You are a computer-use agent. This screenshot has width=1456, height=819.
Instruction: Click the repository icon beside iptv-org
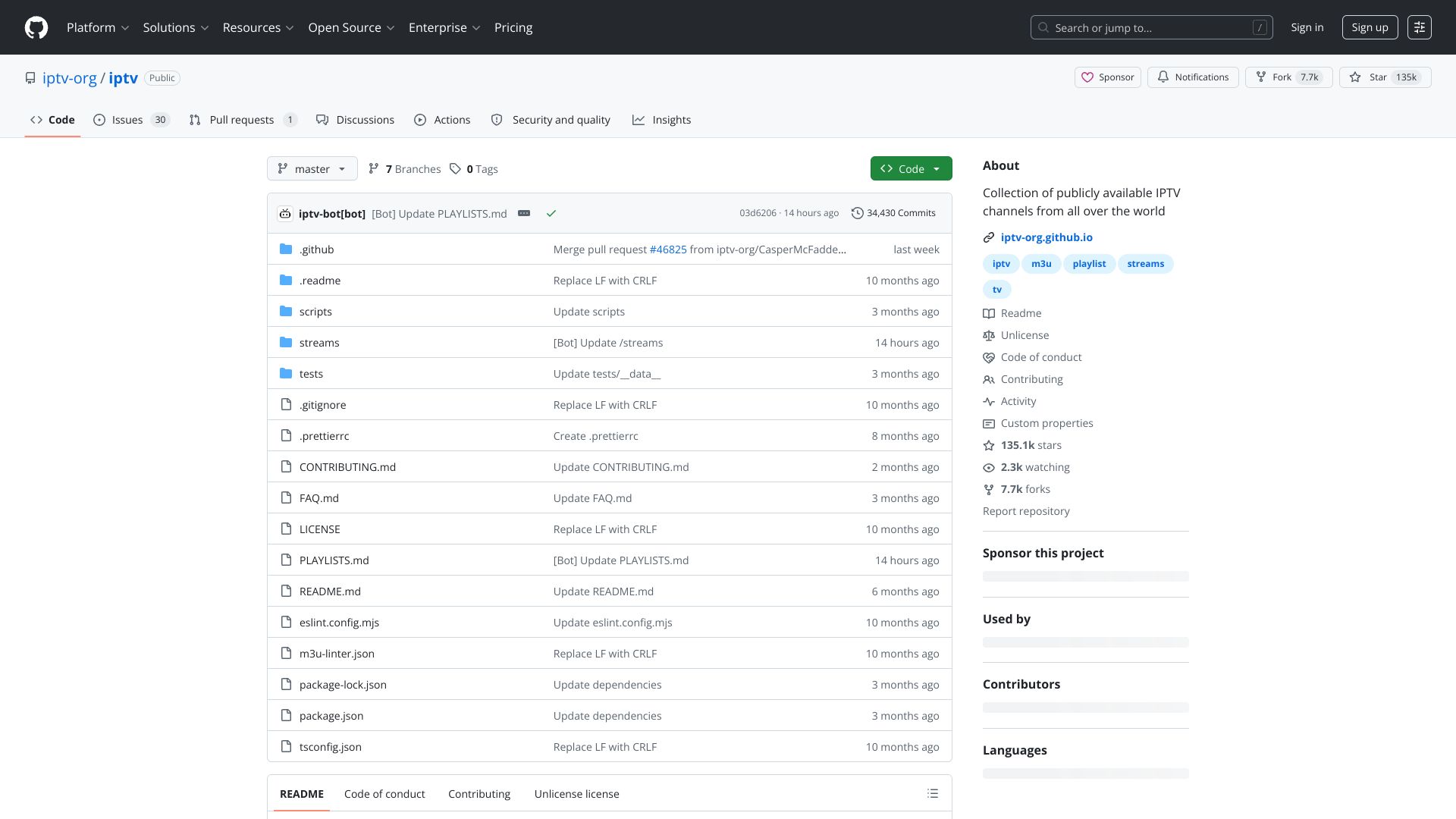[30, 78]
